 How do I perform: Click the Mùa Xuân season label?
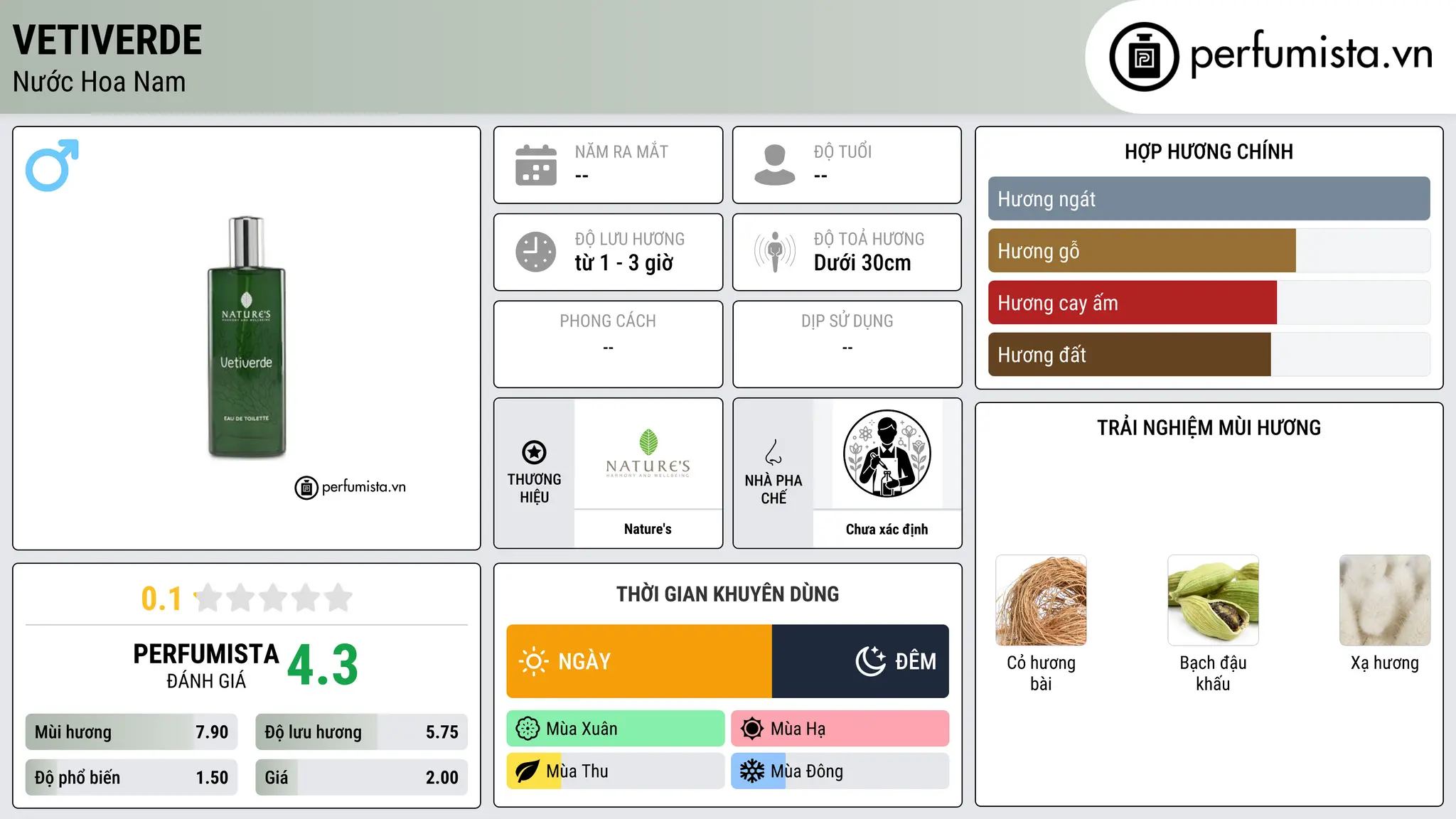(582, 729)
